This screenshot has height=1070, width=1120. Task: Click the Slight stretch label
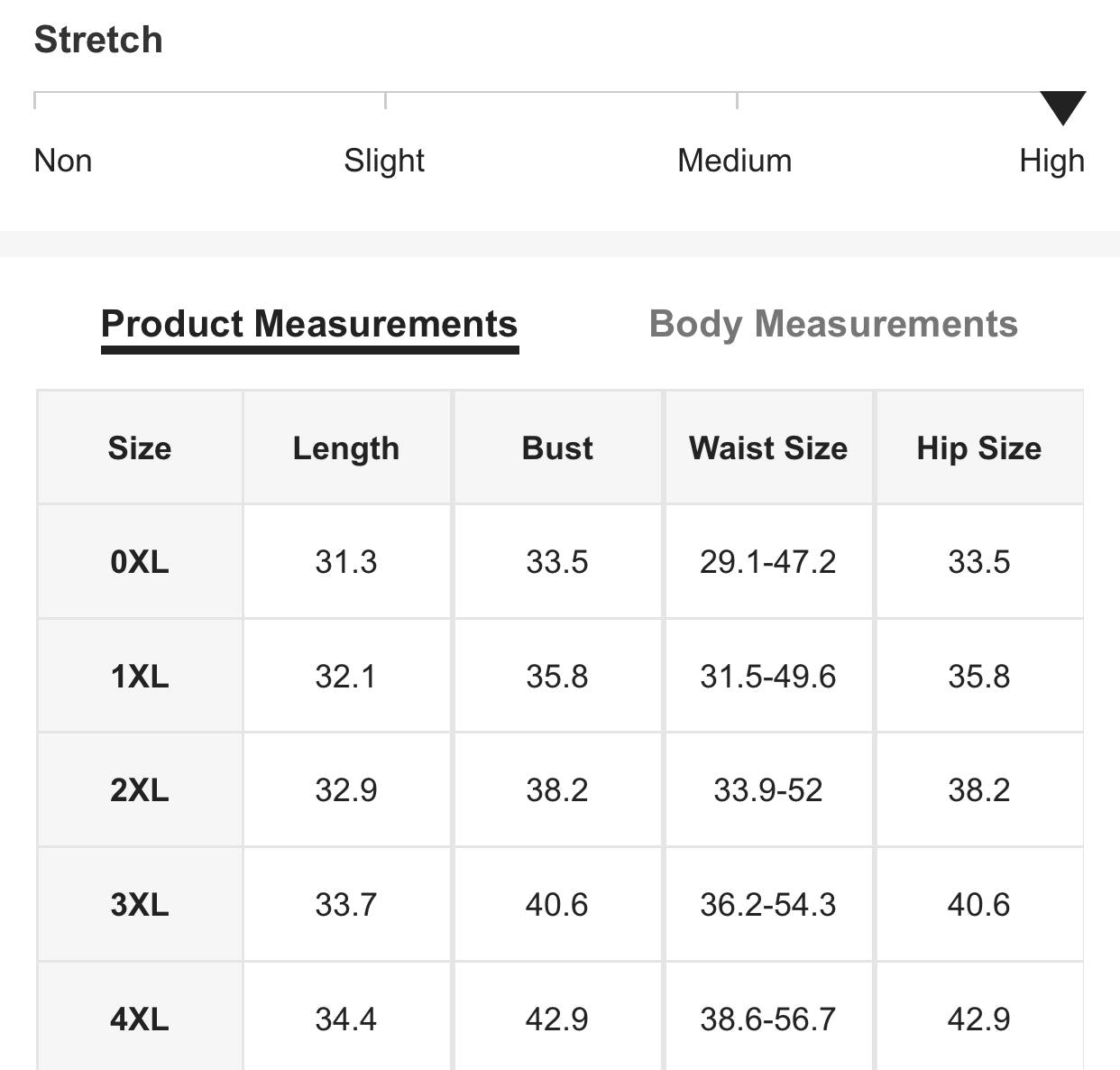pyautogui.click(x=384, y=161)
